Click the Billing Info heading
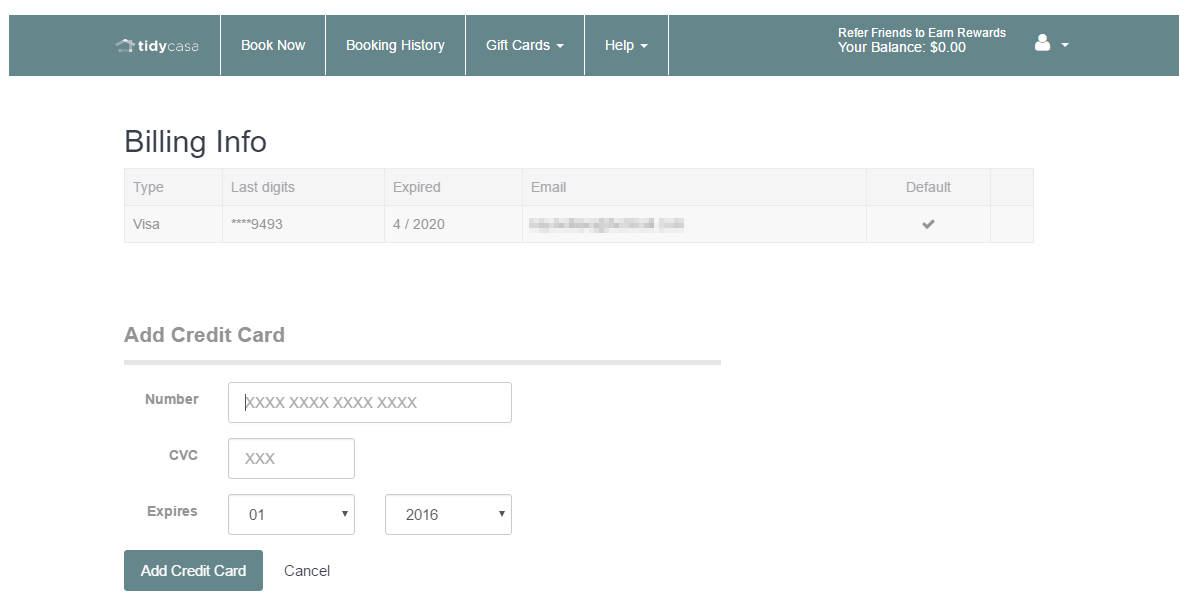The image size is (1187, 612). pos(195,142)
